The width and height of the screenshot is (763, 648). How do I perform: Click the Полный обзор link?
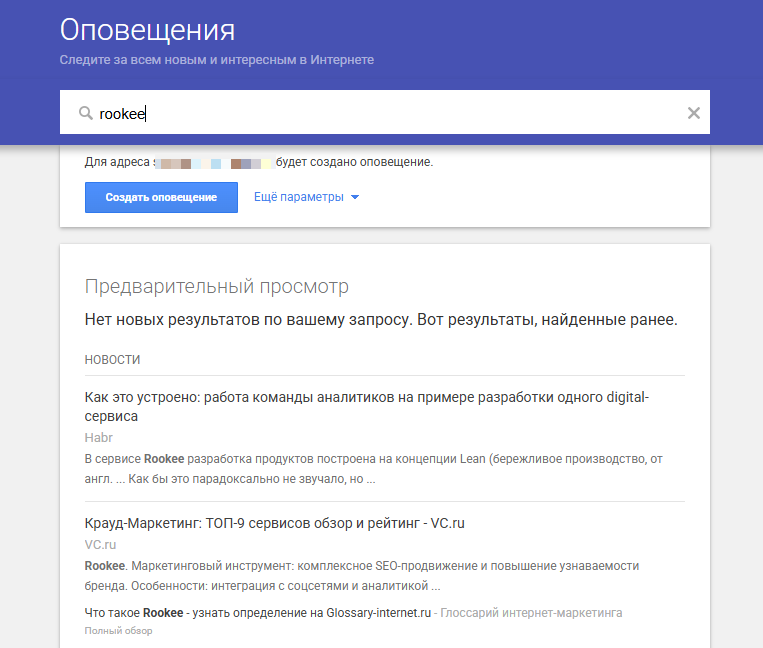tap(118, 630)
